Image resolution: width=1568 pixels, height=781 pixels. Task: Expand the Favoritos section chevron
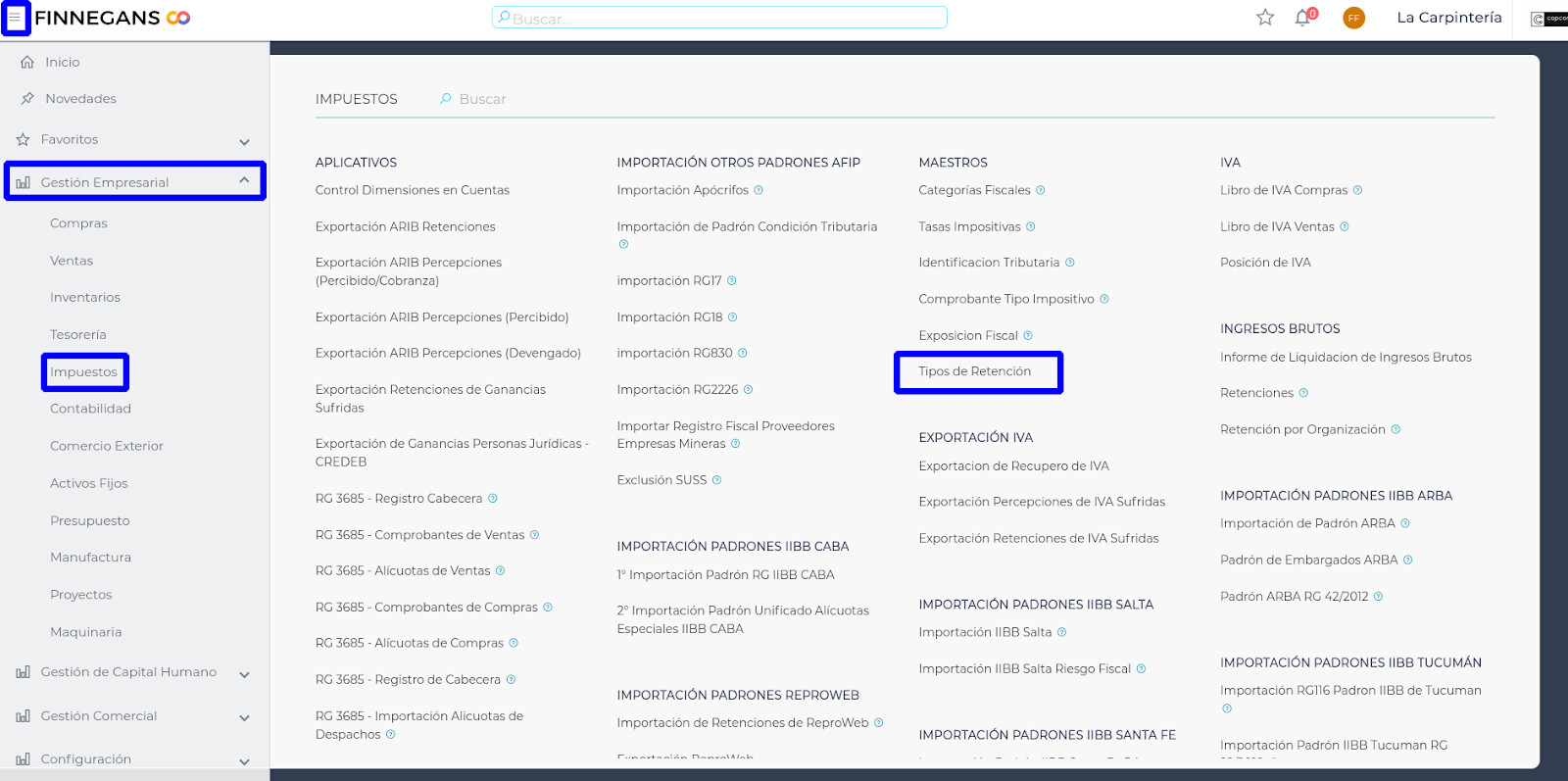click(x=244, y=141)
